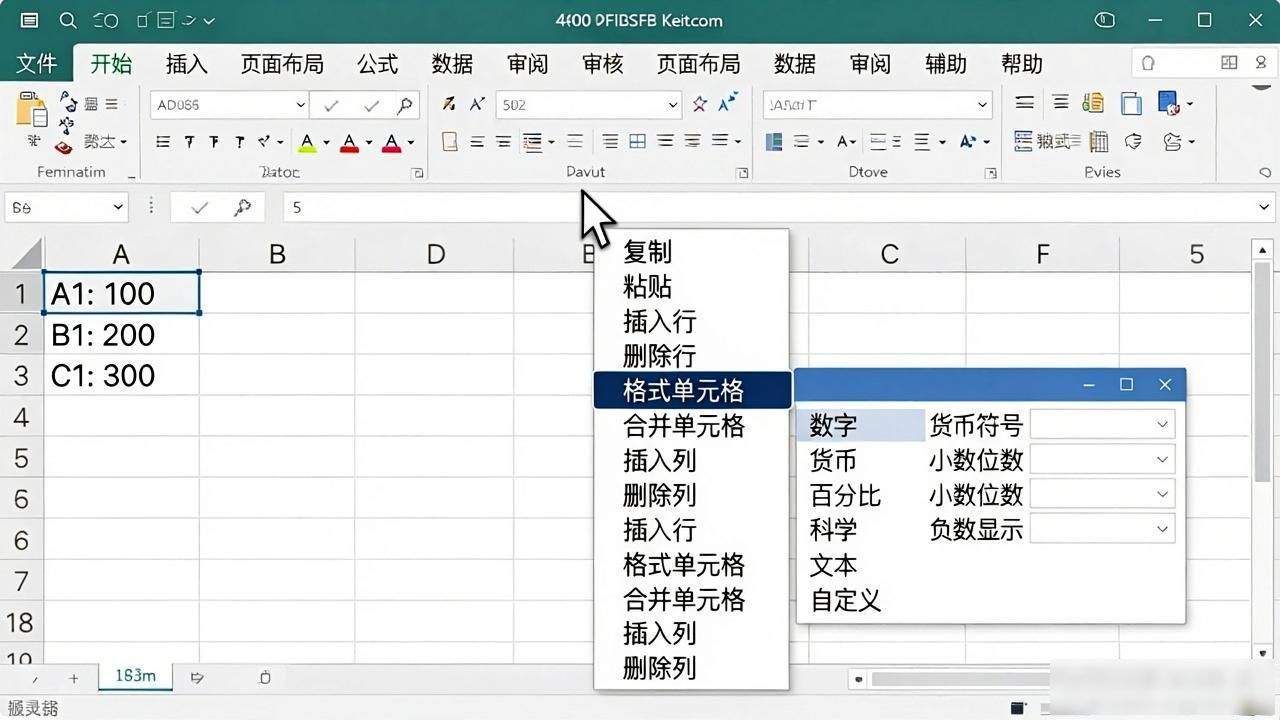Open the 货币符号 dropdown in dialog
Image resolution: width=1280 pixels, height=720 pixels.
1162,424
